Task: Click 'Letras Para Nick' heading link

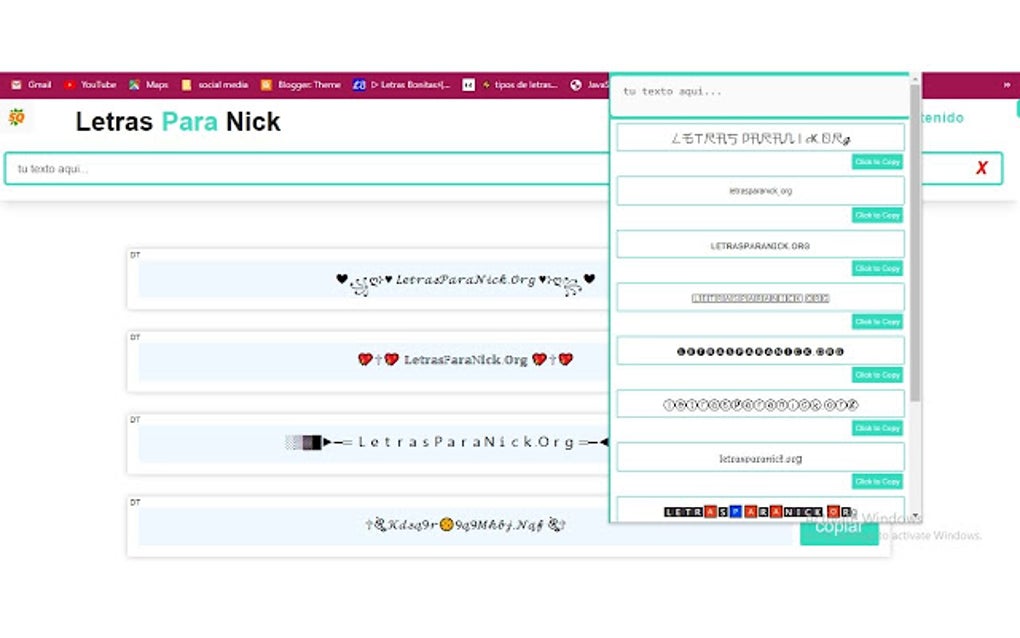Action: [x=177, y=122]
